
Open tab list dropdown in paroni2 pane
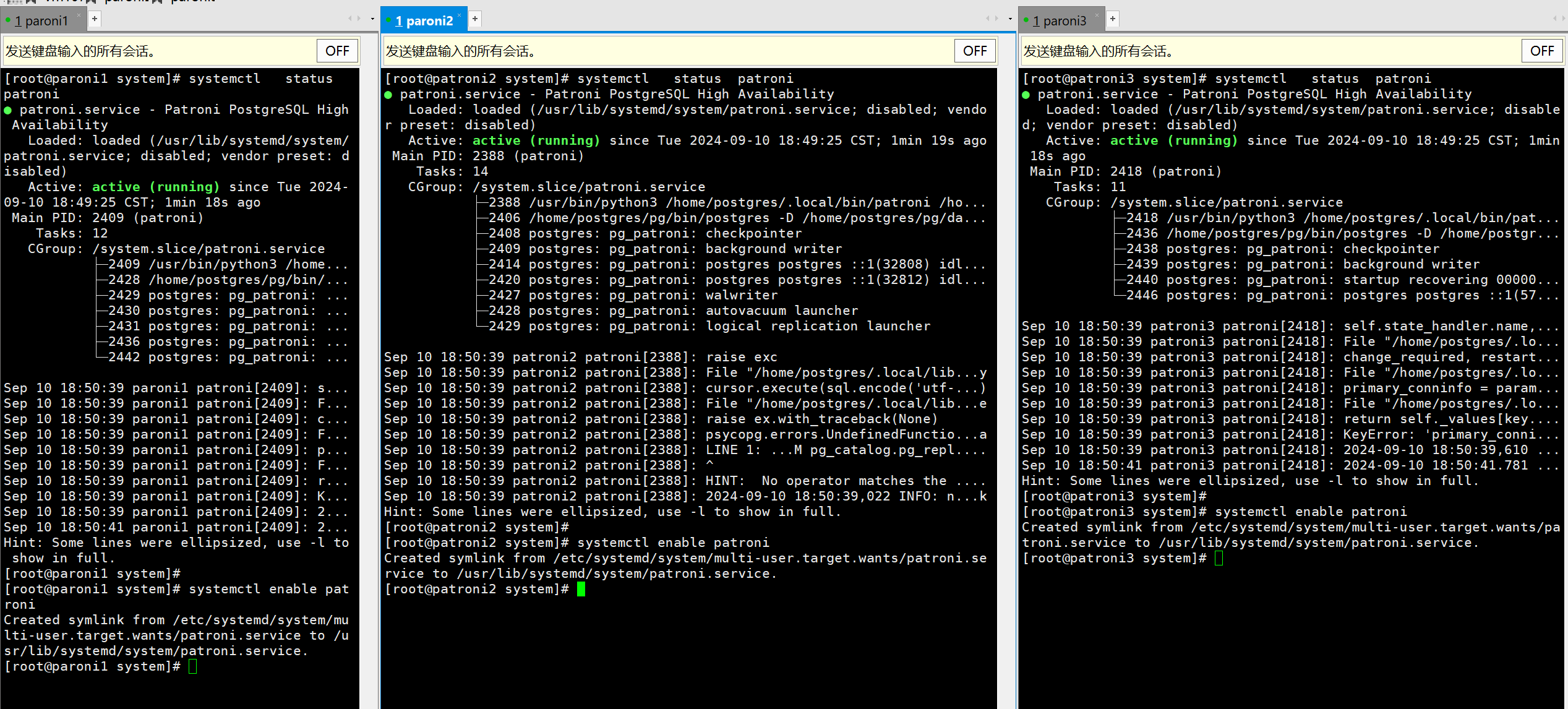click(1010, 19)
